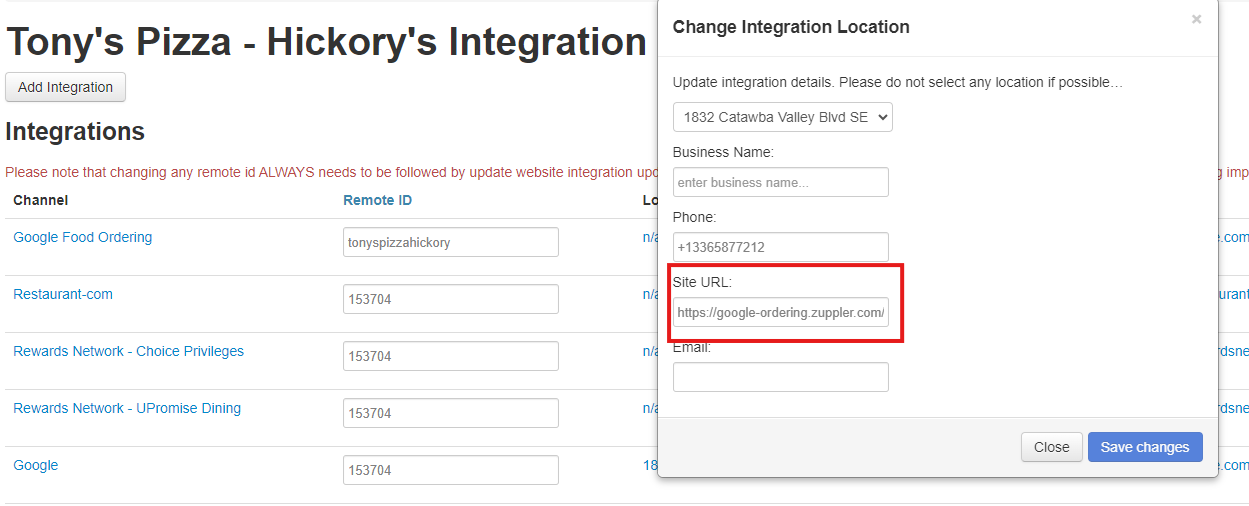1249x506 pixels.
Task: Edit Remote ID field for UPromise Dining row
Action: [450, 413]
